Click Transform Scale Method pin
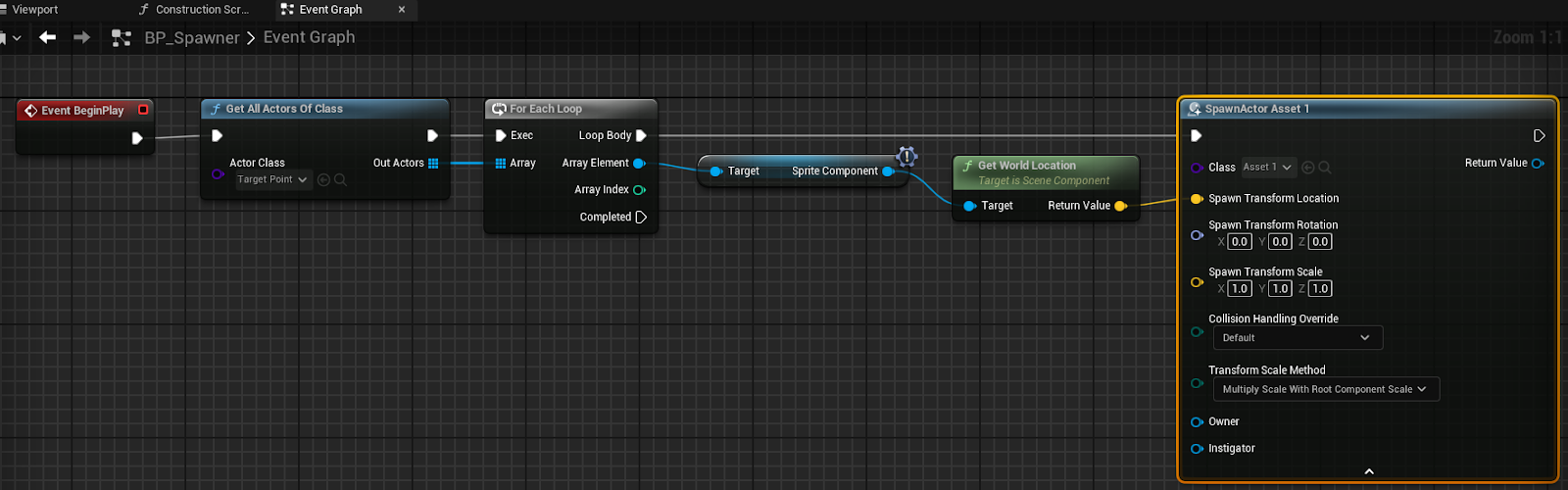This screenshot has width=1568, height=490. (1197, 383)
